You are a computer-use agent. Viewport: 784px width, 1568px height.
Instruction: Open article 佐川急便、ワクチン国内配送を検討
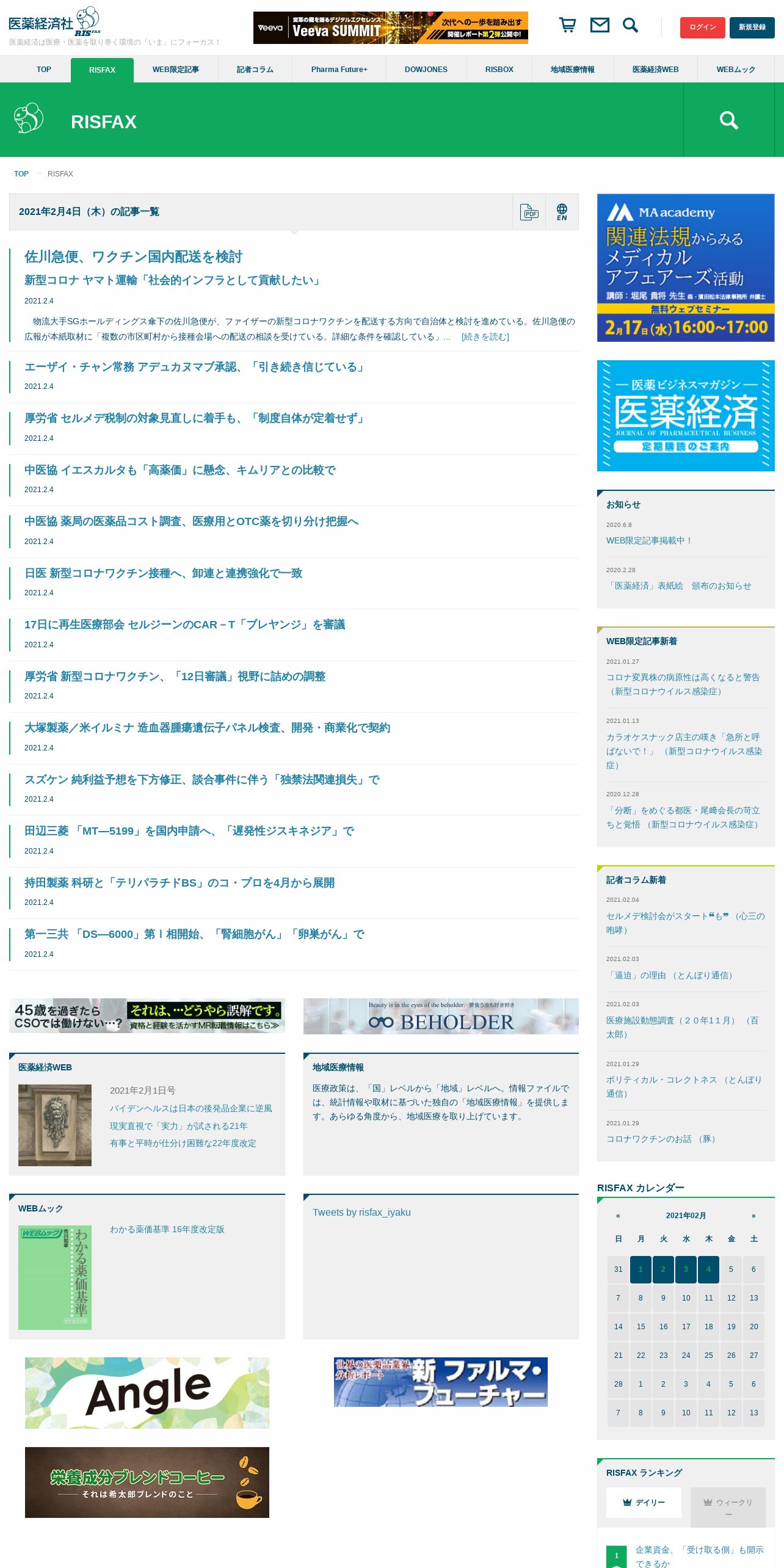(133, 256)
